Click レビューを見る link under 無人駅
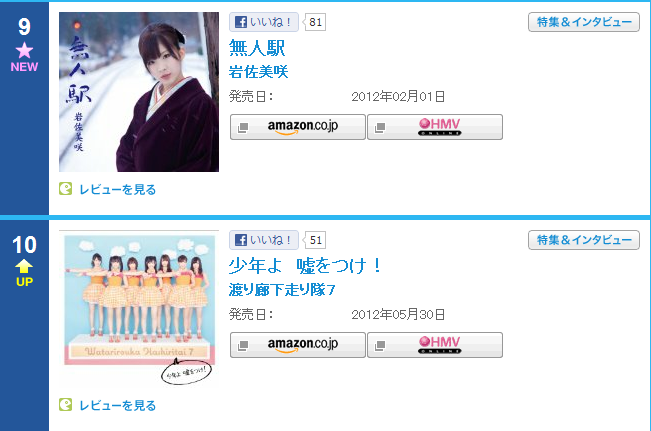651x431 pixels. 117,190
